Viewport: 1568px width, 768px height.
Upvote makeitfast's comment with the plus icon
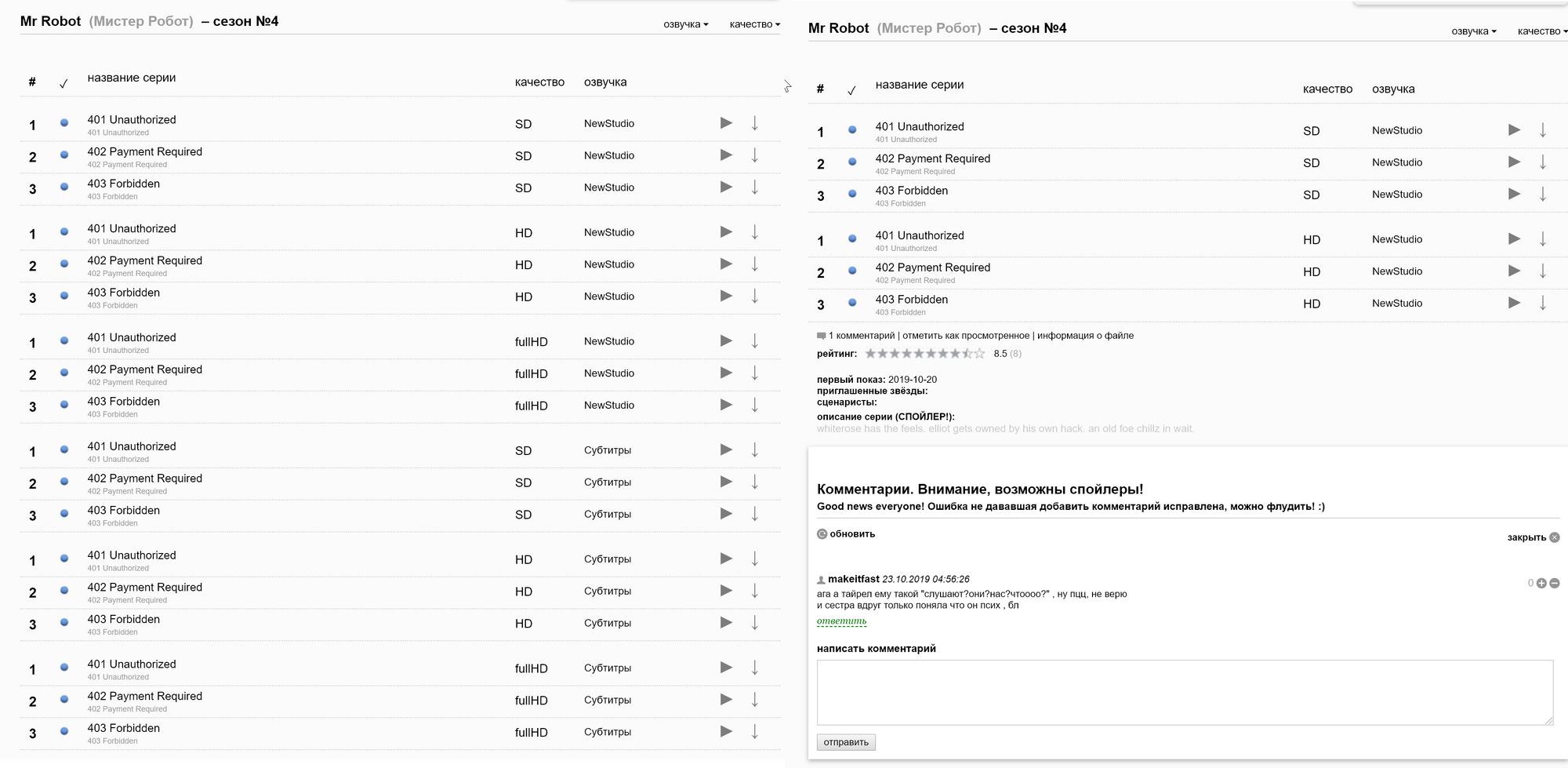1541,584
